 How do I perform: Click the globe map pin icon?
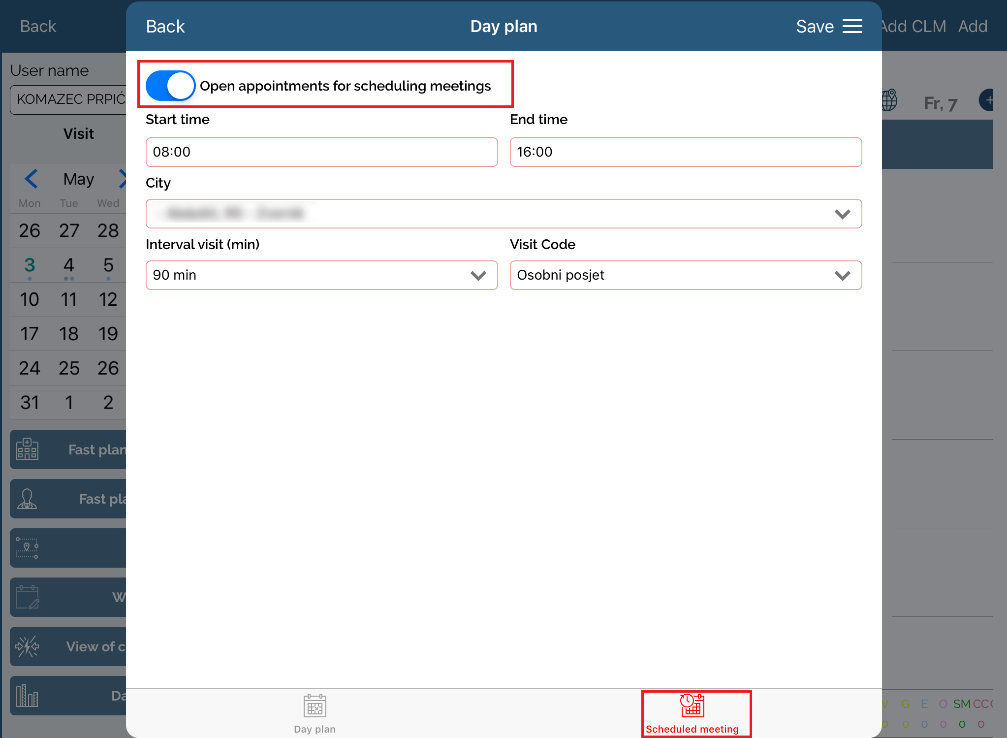pyautogui.click(x=888, y=102)
